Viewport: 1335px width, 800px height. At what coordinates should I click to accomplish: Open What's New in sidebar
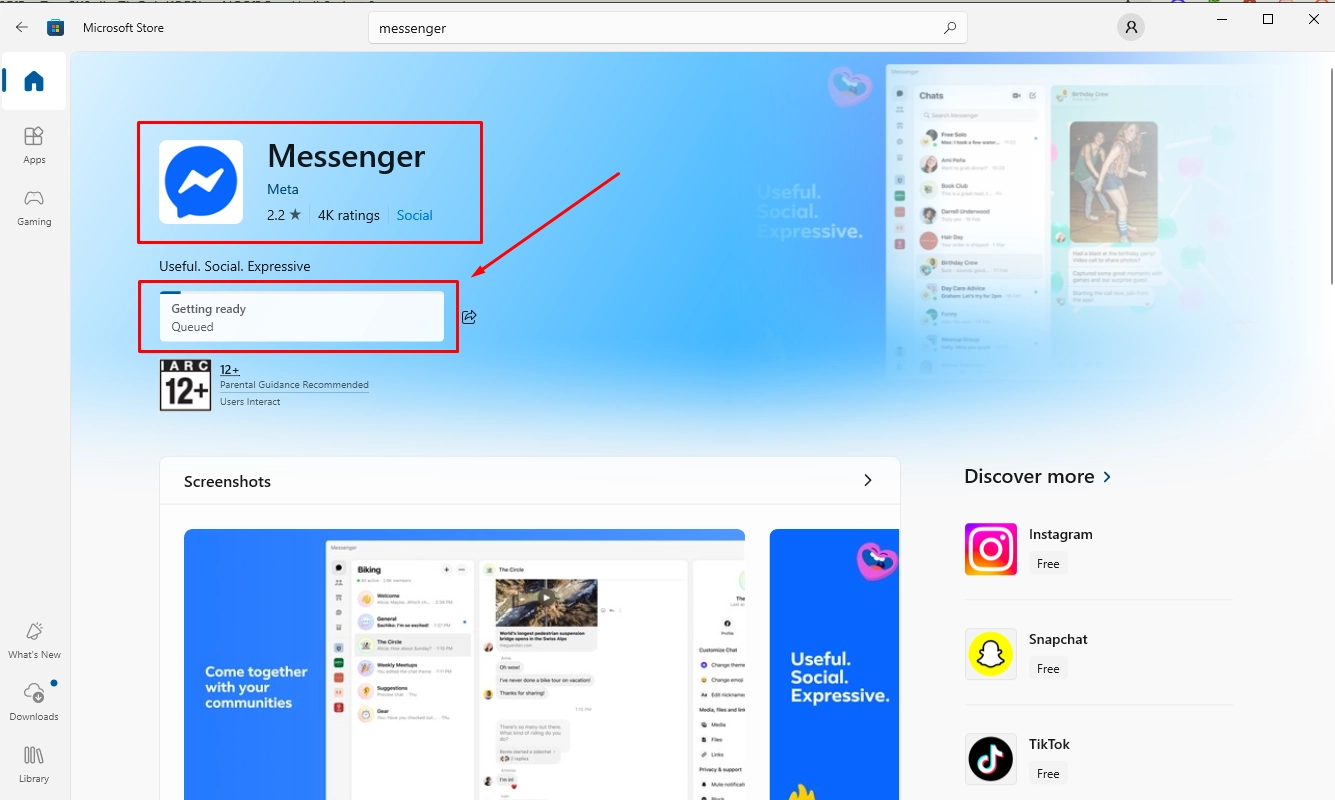(x=34, y=640)
